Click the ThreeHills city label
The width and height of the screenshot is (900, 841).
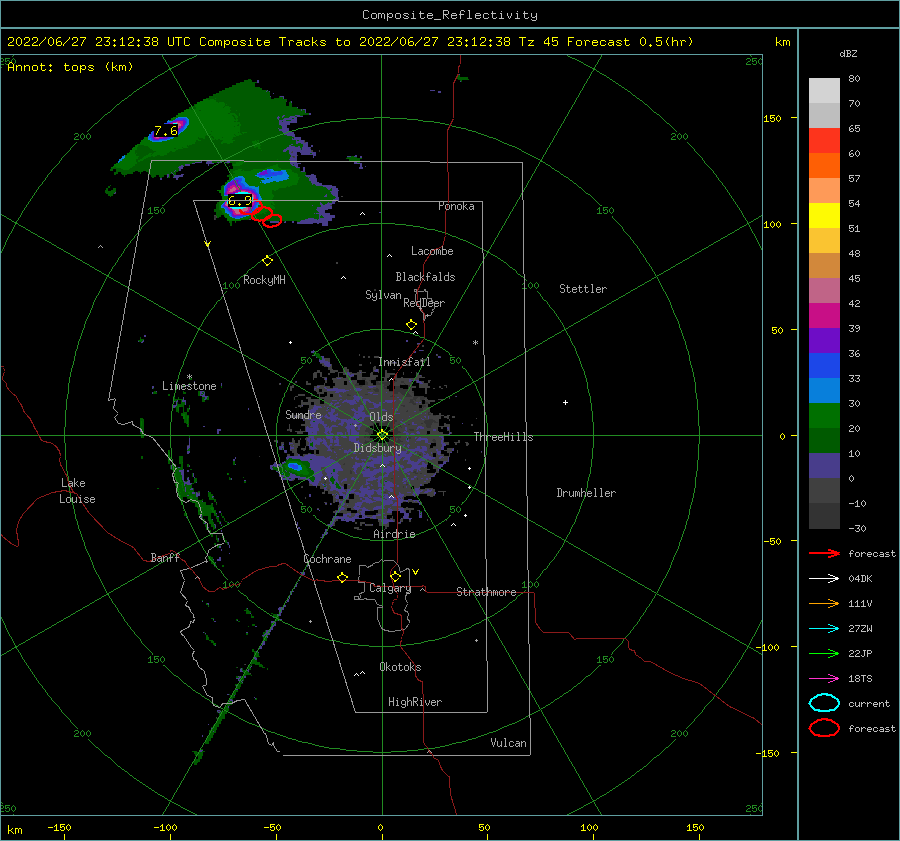[503, 437]
